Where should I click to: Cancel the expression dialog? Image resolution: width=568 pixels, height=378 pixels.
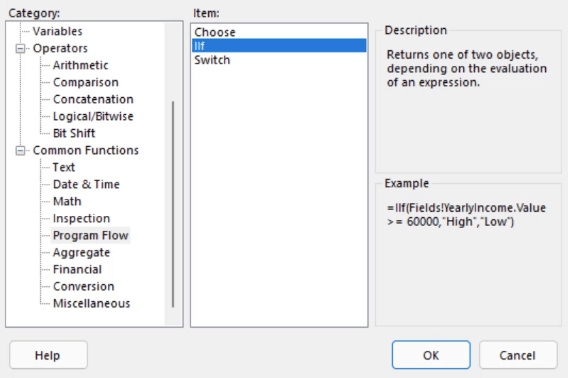pos(518,355)
